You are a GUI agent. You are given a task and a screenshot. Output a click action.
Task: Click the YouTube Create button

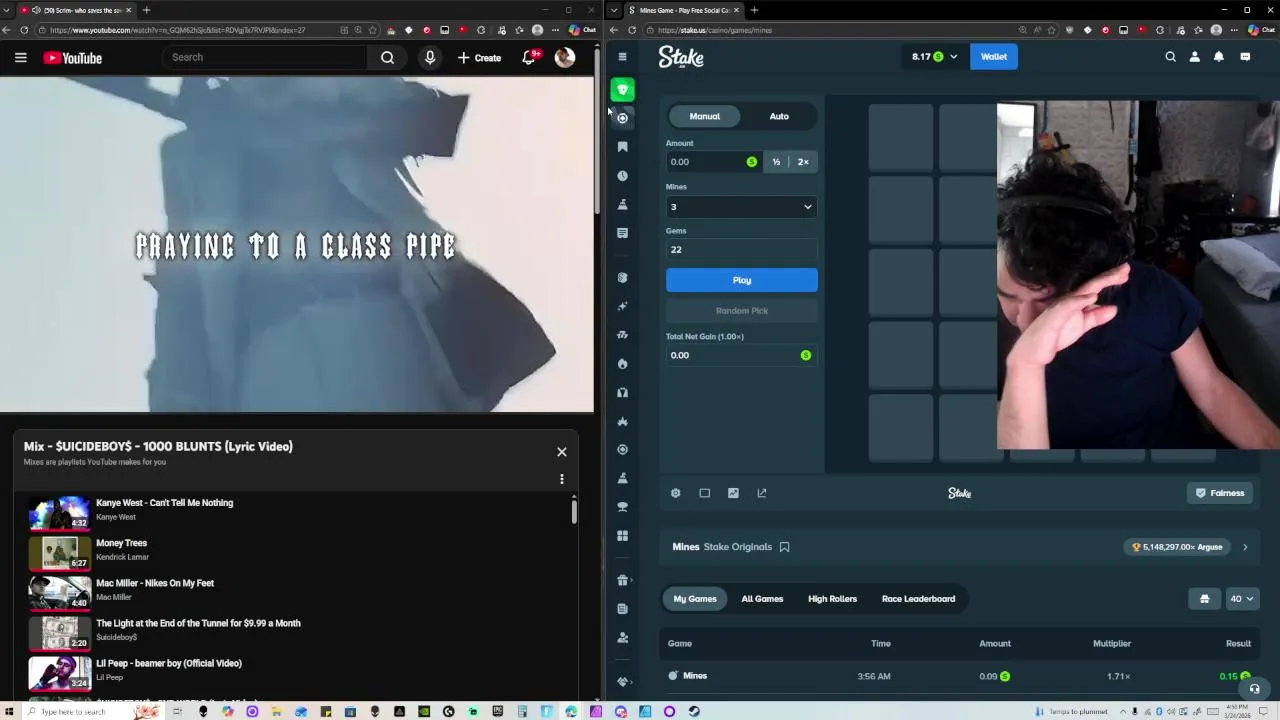(480, 58)
